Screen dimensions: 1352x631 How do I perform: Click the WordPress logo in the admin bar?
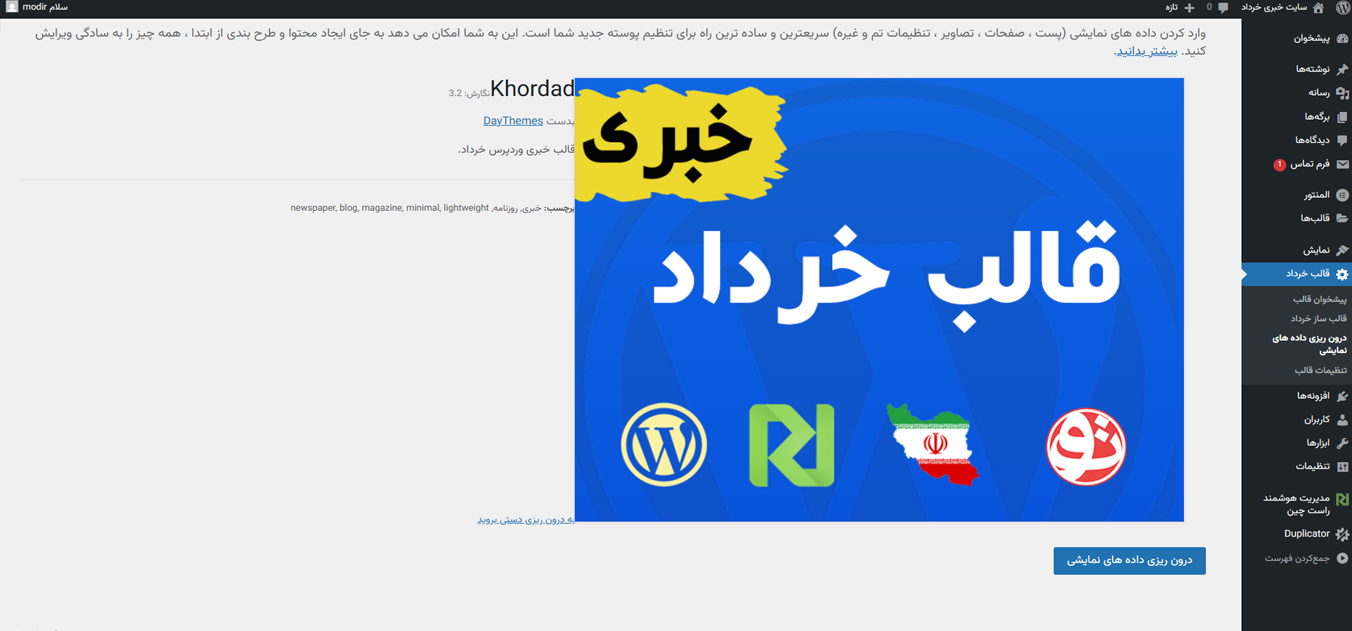[x=1342, y=7]
